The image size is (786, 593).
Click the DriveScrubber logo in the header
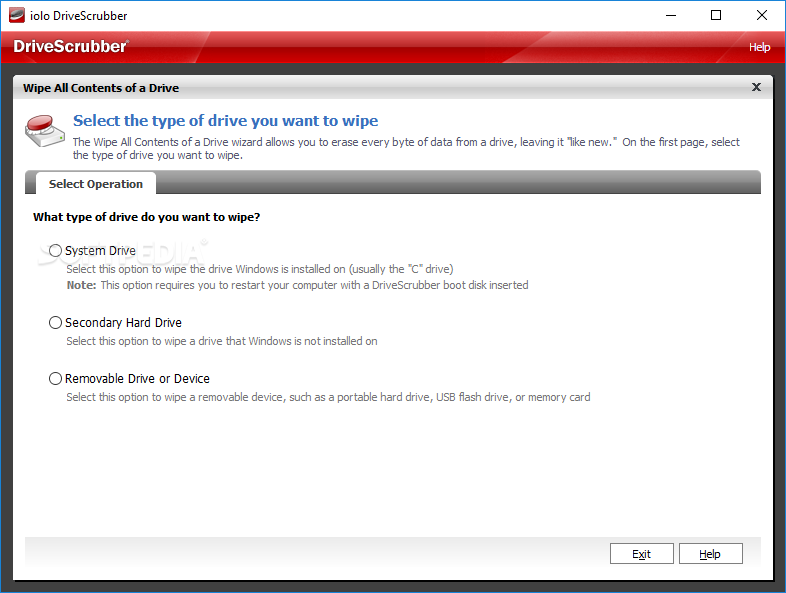click(71, 46)
